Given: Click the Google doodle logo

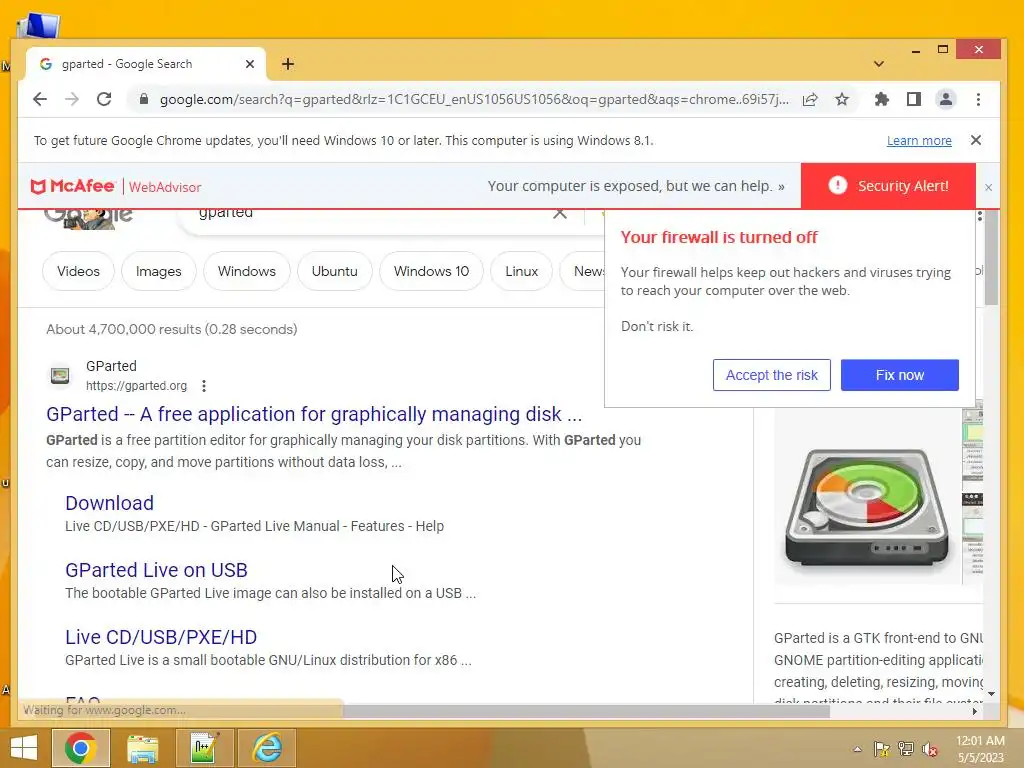Looking at the screenshot, I should coord(89,219).
